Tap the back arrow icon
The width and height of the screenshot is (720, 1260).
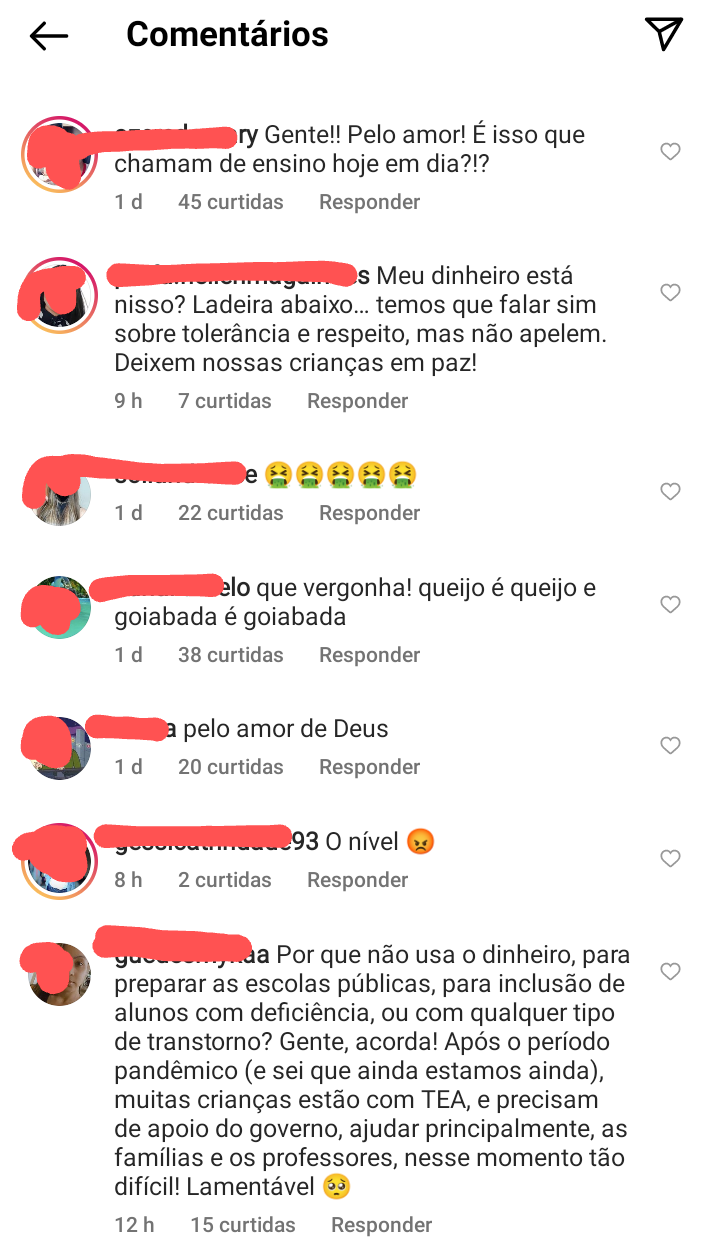coord(48,36)
